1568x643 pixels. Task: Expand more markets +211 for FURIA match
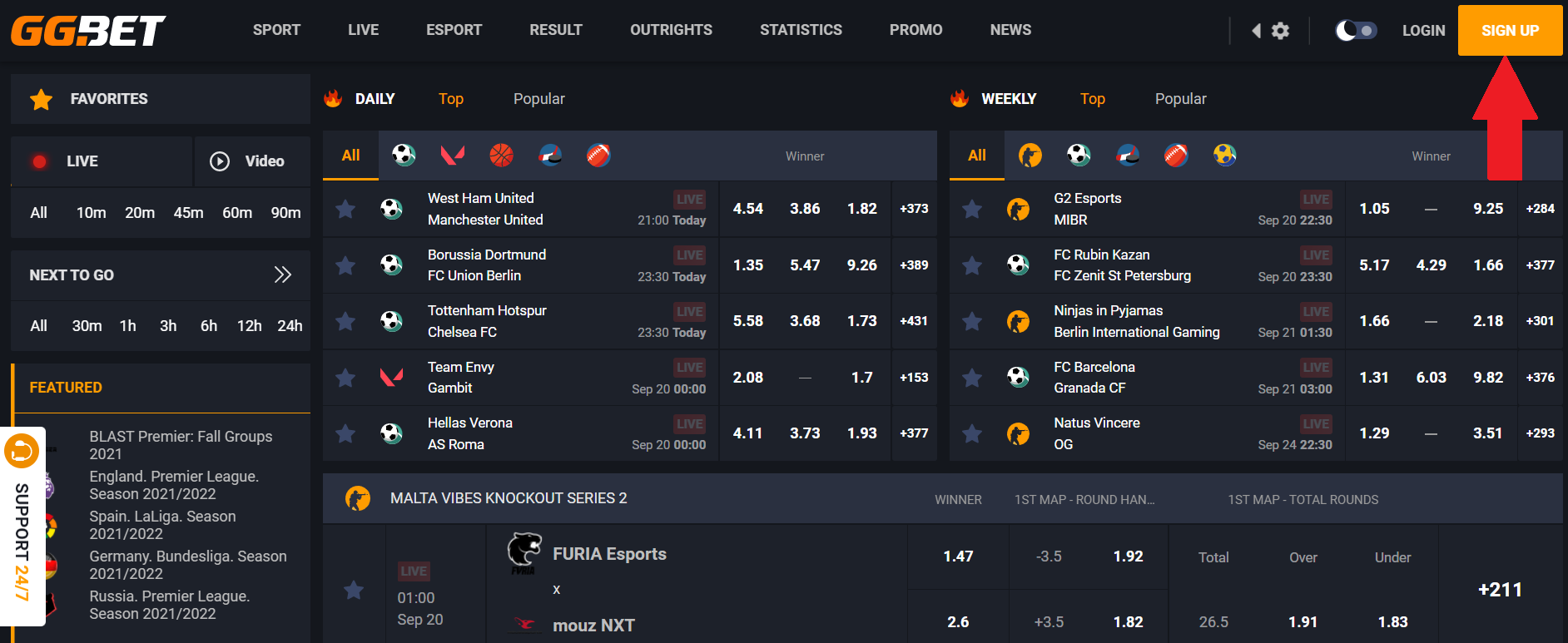(x=1501, y=590)
